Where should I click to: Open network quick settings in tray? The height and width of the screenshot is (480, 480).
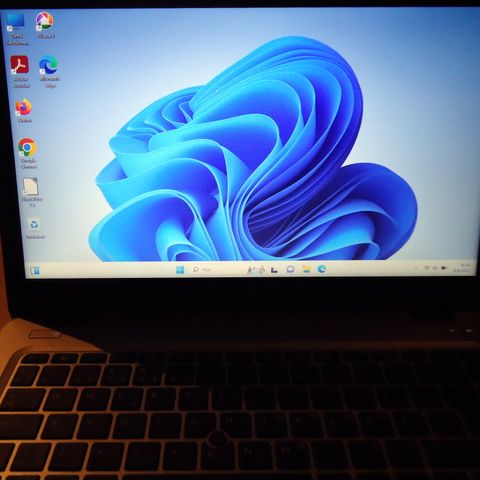427,268
